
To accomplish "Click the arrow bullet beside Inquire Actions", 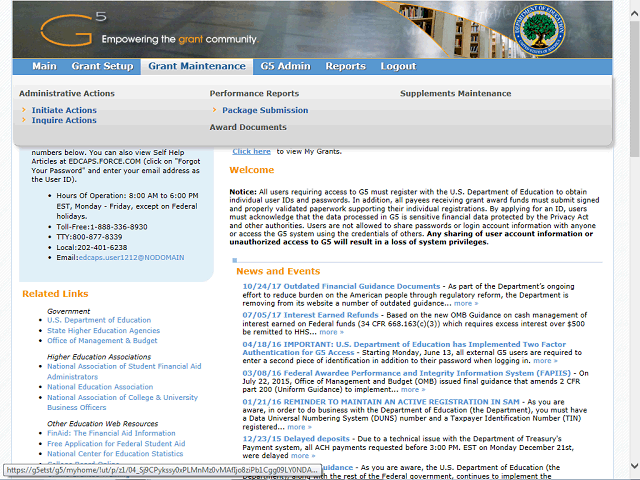I will click(24, 120).
